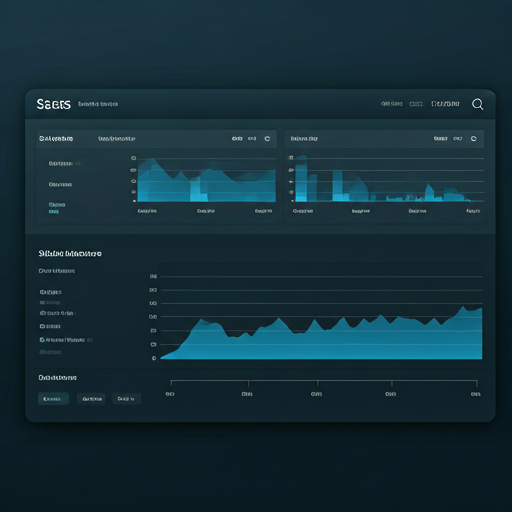Image resolution: width=512 pixels, height=512 pixels.
Task: Open search with the header magnifier icon
Action: [477, 104]
